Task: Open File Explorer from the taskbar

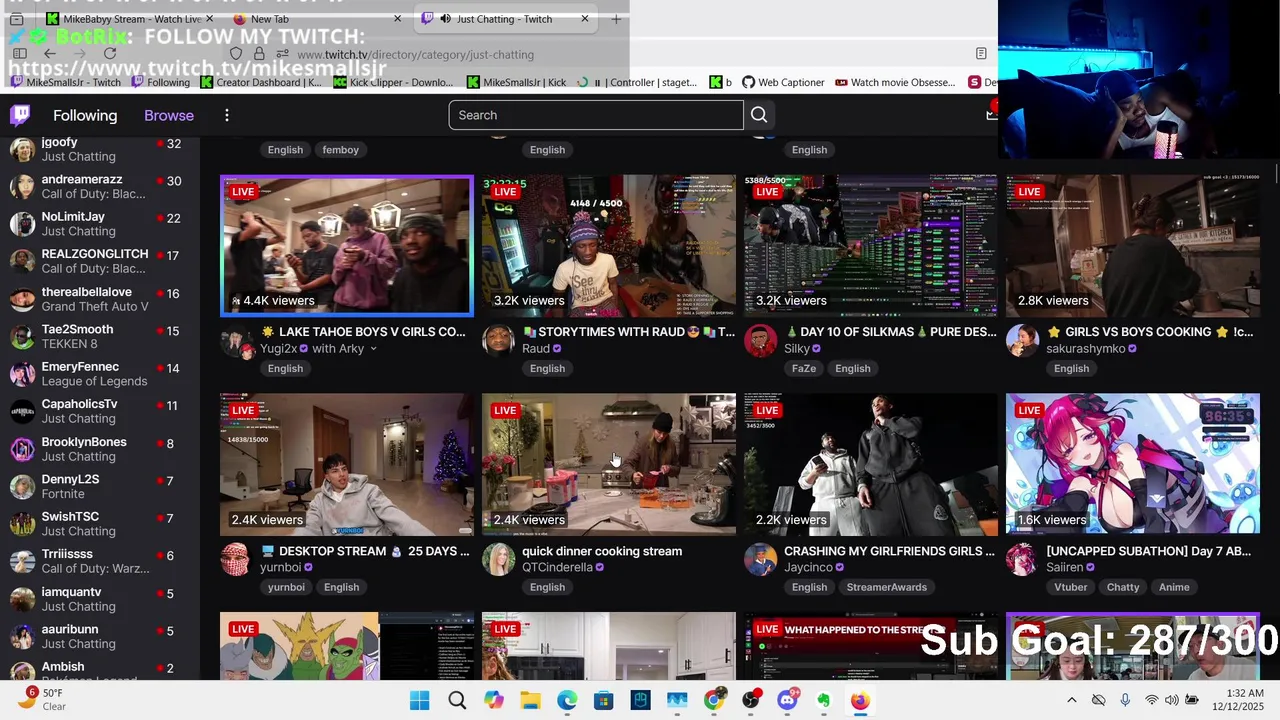Action: pos(530,700)
